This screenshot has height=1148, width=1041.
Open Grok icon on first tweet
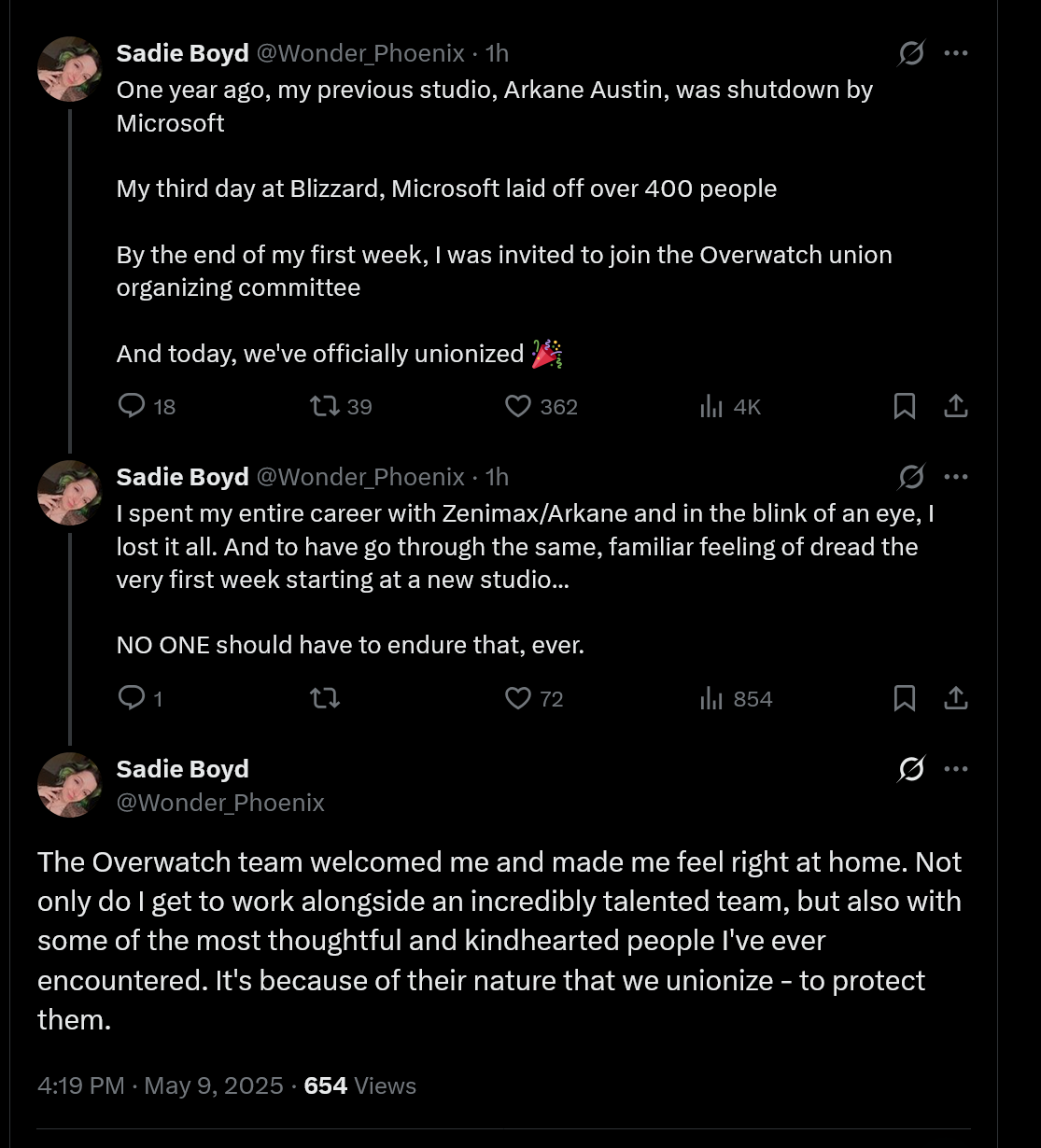click(x=910, y=54)
